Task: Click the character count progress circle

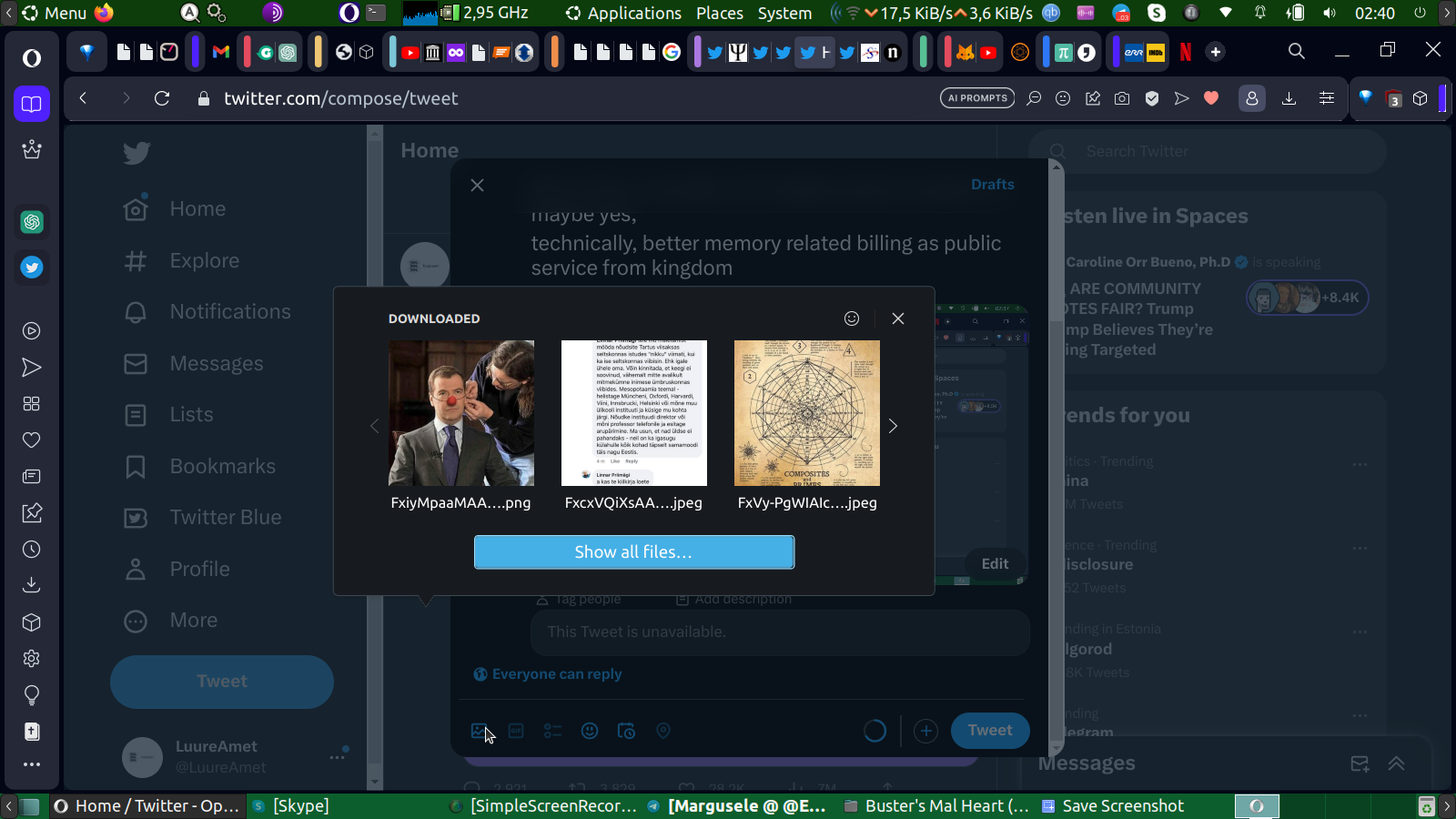Action: pos(875,731)
